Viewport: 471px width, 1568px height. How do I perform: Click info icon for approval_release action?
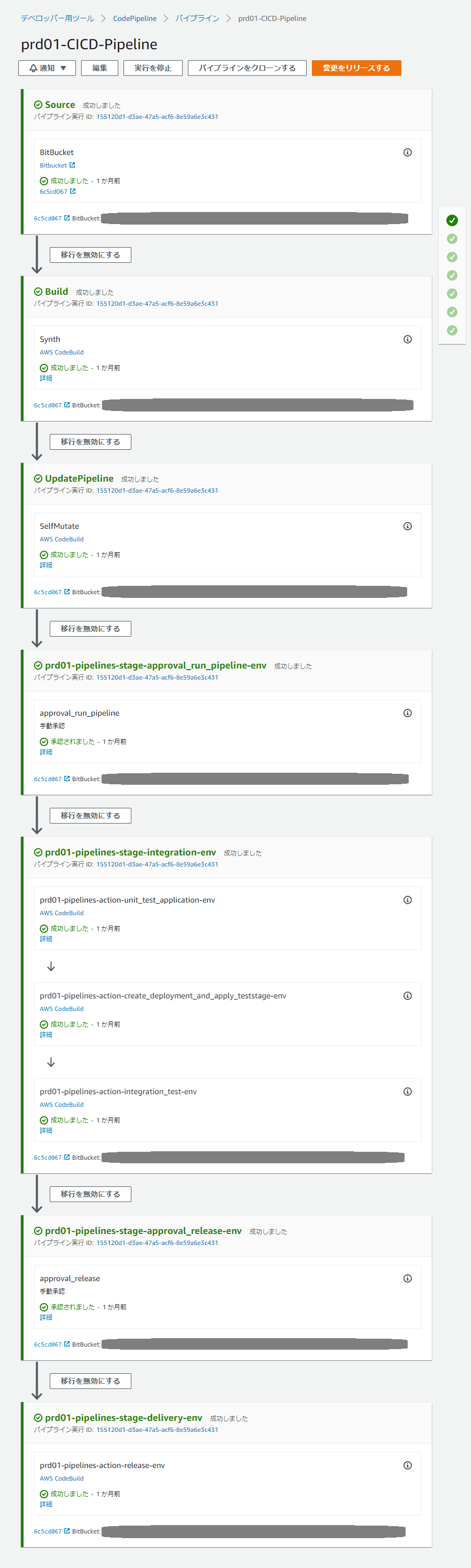(407, 1279)
